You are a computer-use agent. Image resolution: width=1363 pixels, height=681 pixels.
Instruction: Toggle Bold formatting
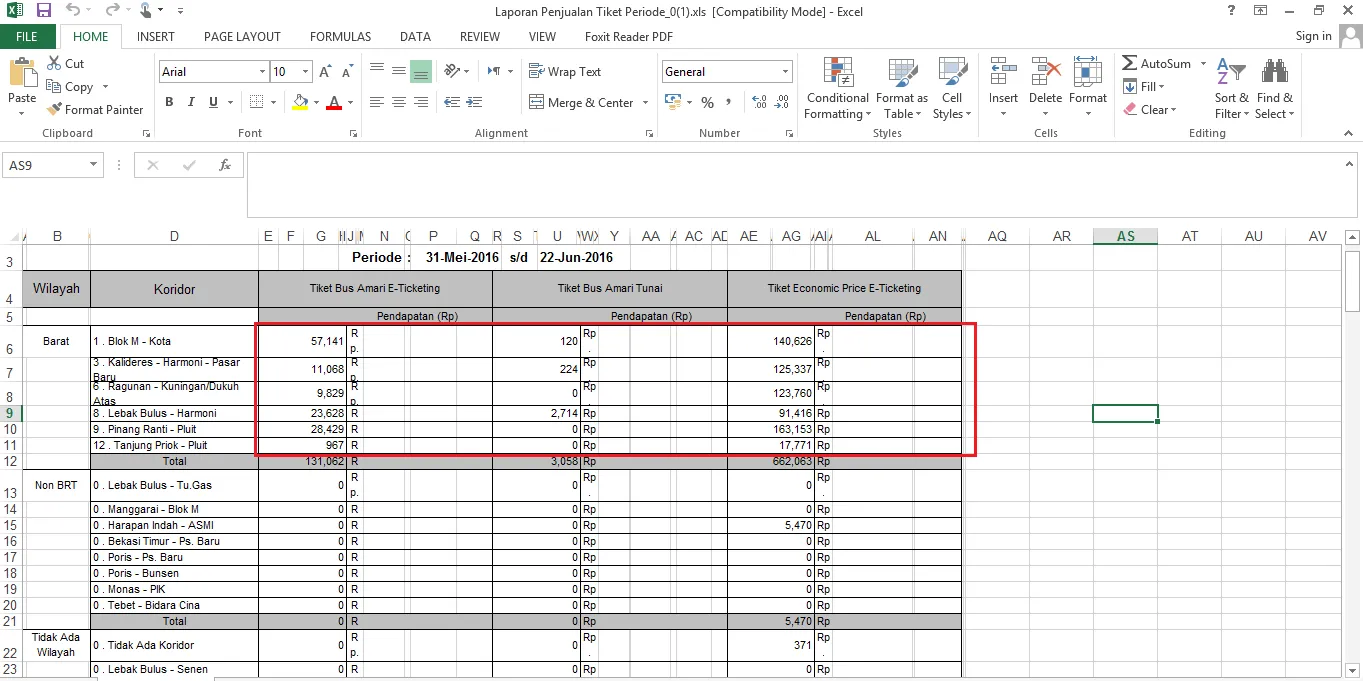169,102
